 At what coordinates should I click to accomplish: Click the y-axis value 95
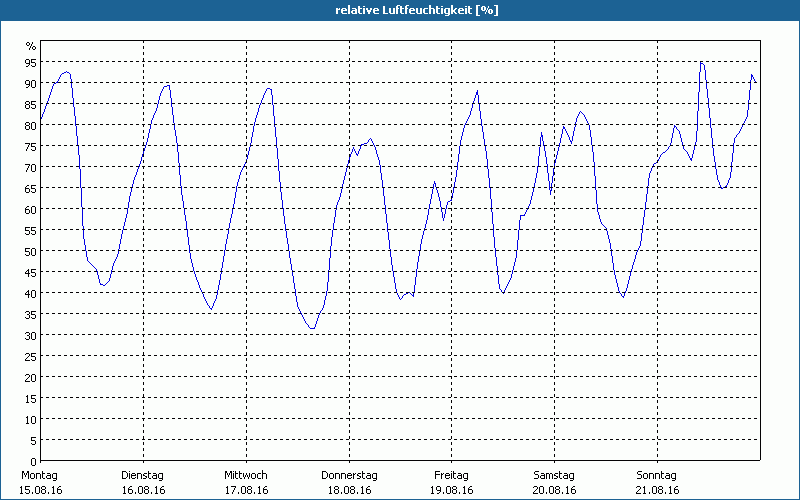(31, 63)
